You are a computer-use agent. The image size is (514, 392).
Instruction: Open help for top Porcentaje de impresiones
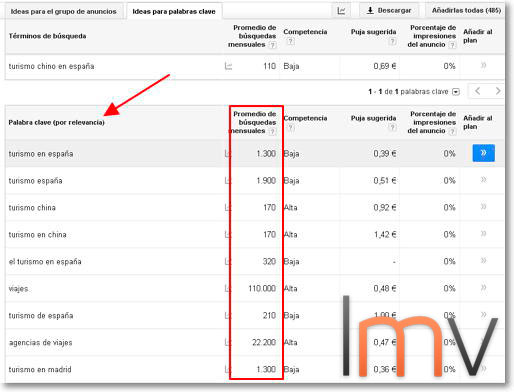pyautogui.click(x=452, y=45)
